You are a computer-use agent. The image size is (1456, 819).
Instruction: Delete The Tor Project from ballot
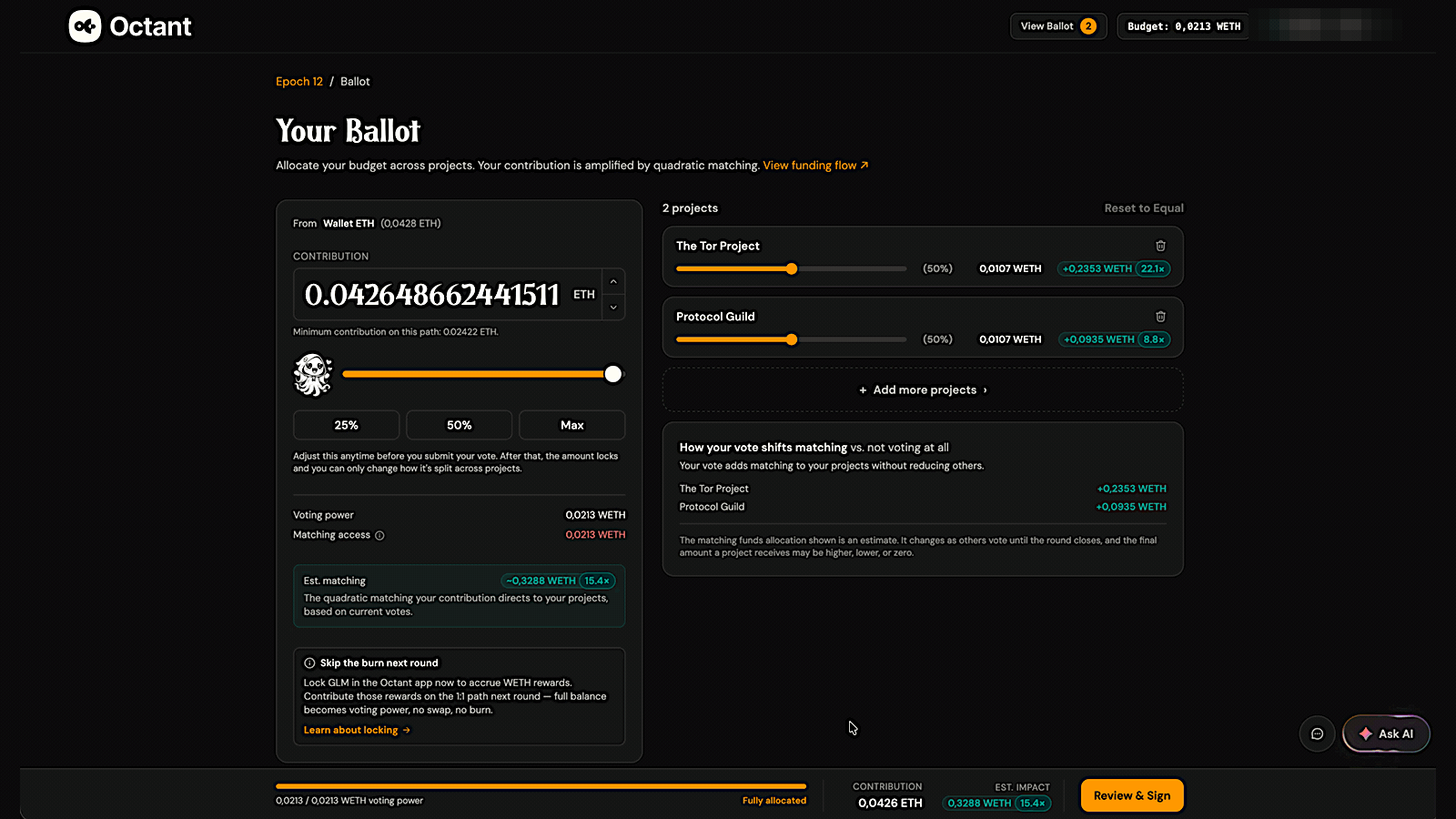(x=1160, y=246)
